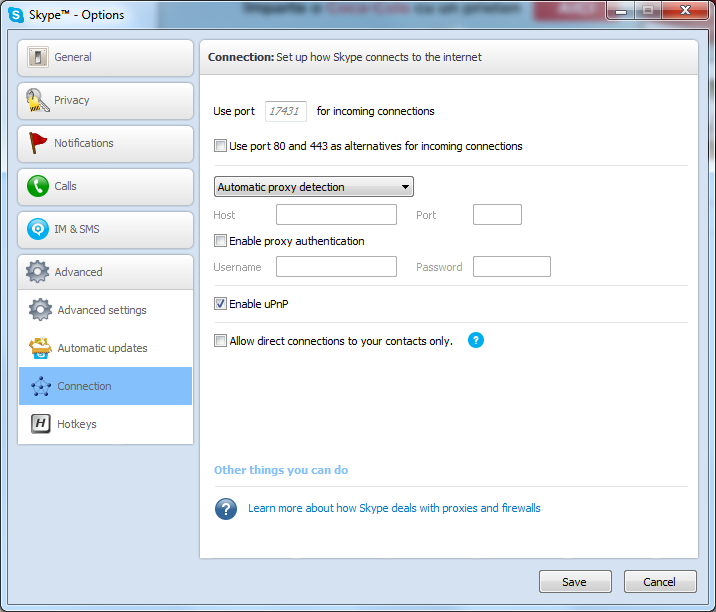Close the Skype Options window
716x612 pixels.
pos(685,10)
